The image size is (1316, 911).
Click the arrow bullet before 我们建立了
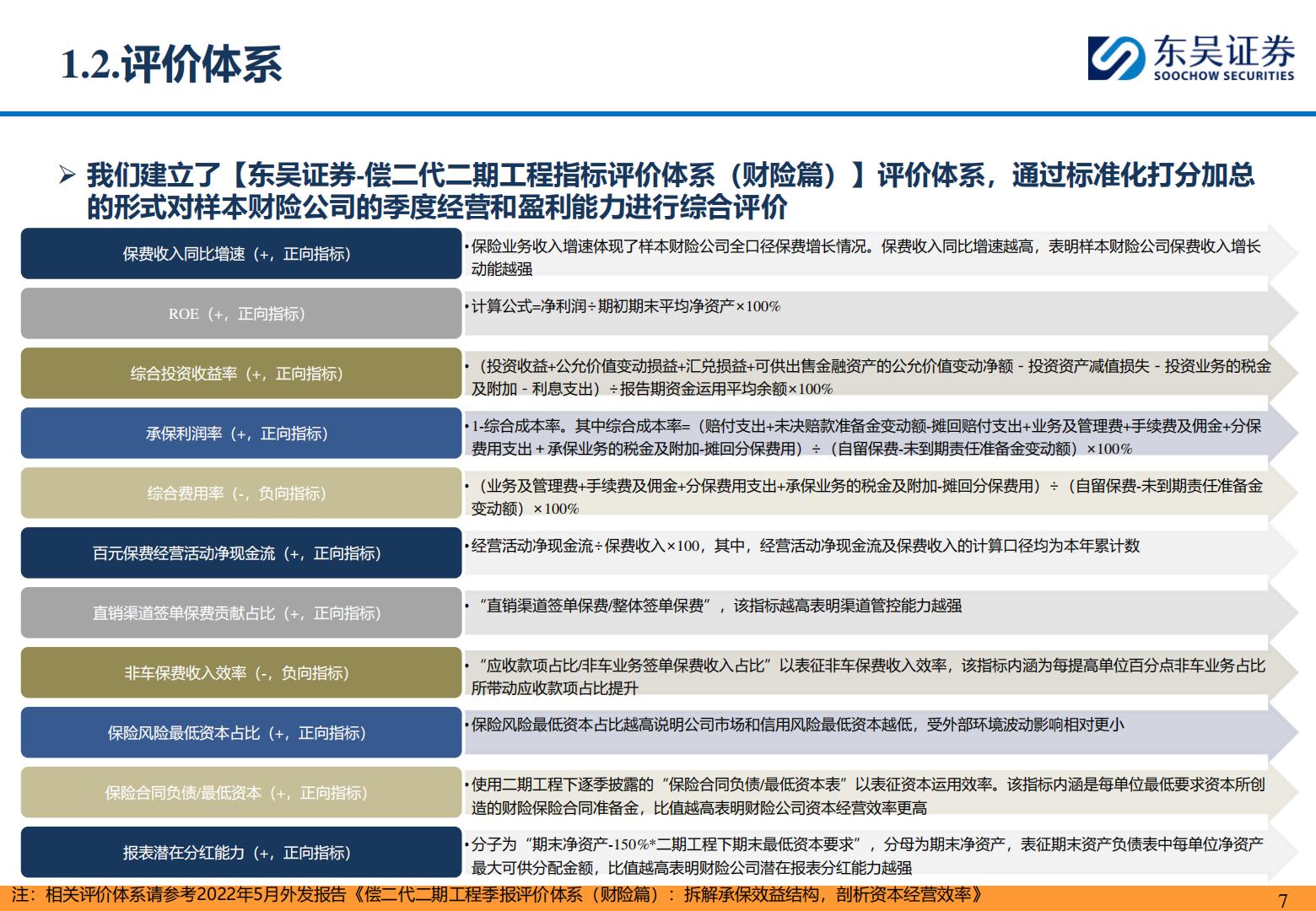point(68,175)
